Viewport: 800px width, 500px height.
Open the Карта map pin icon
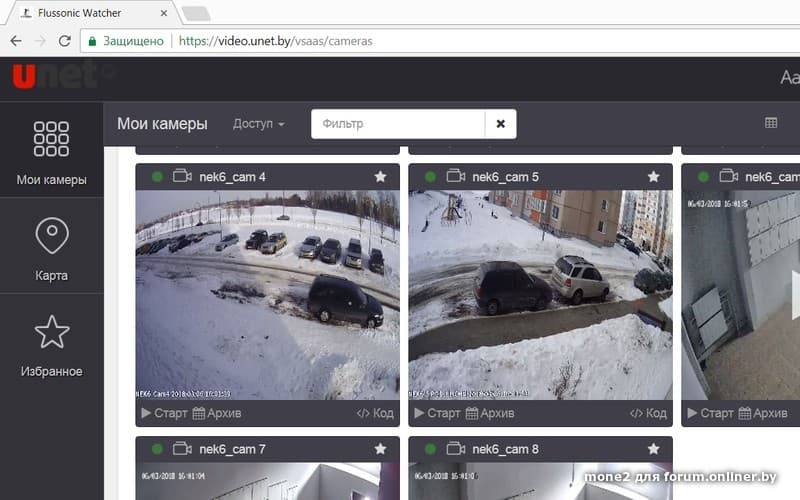point(52,236)
